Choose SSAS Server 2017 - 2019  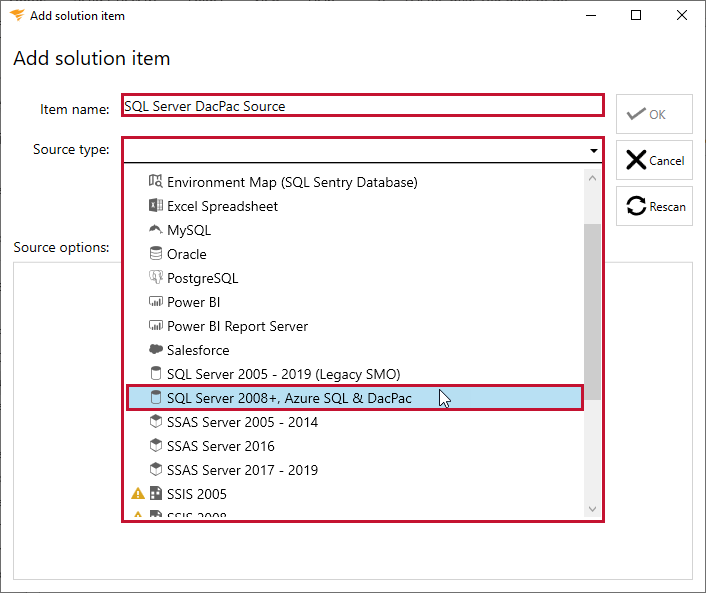click(355, 470)
